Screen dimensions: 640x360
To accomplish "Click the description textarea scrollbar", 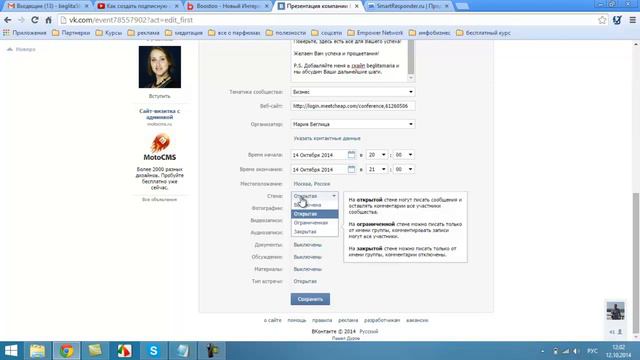I will click(411, 57).
